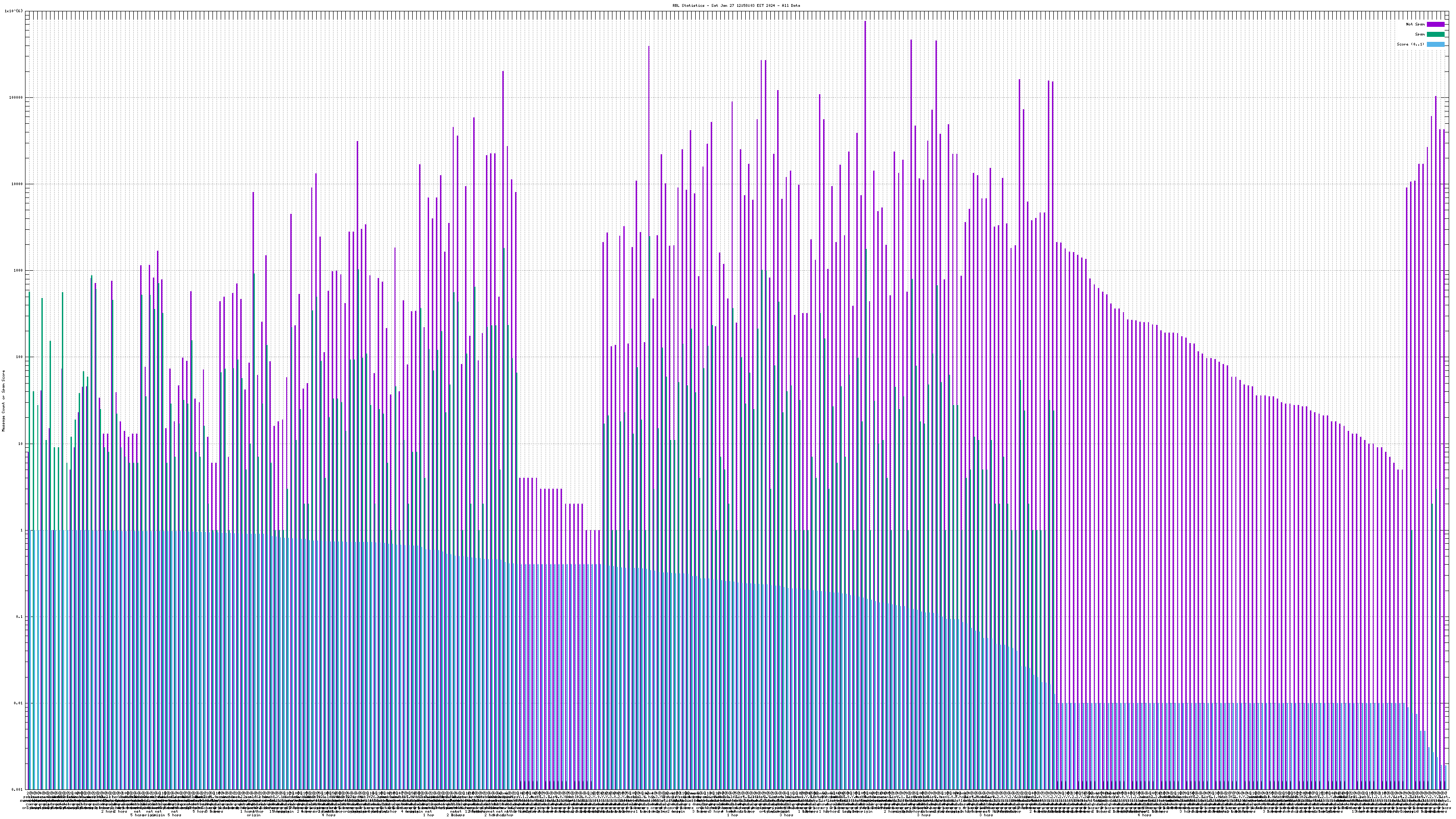Click the purple Not Spam legend swatch
This screenshot has height=819, width=1456.
coord(1436,24)
